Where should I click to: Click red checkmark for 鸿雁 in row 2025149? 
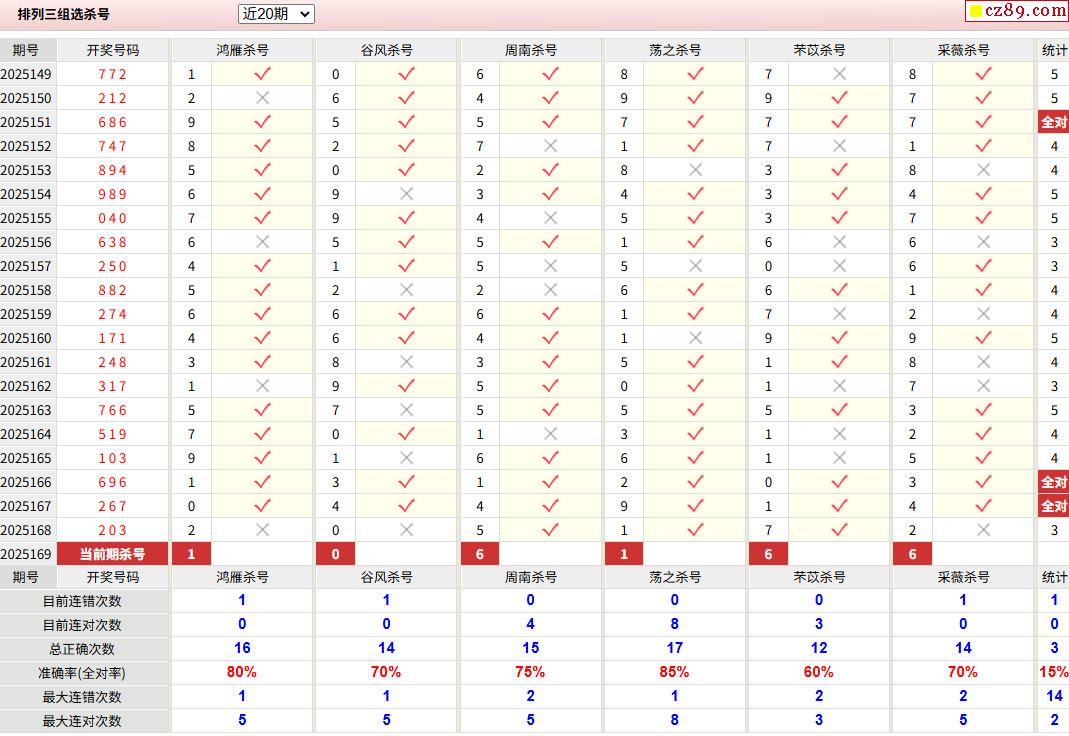pyautogui.click(x=262, y=74)
